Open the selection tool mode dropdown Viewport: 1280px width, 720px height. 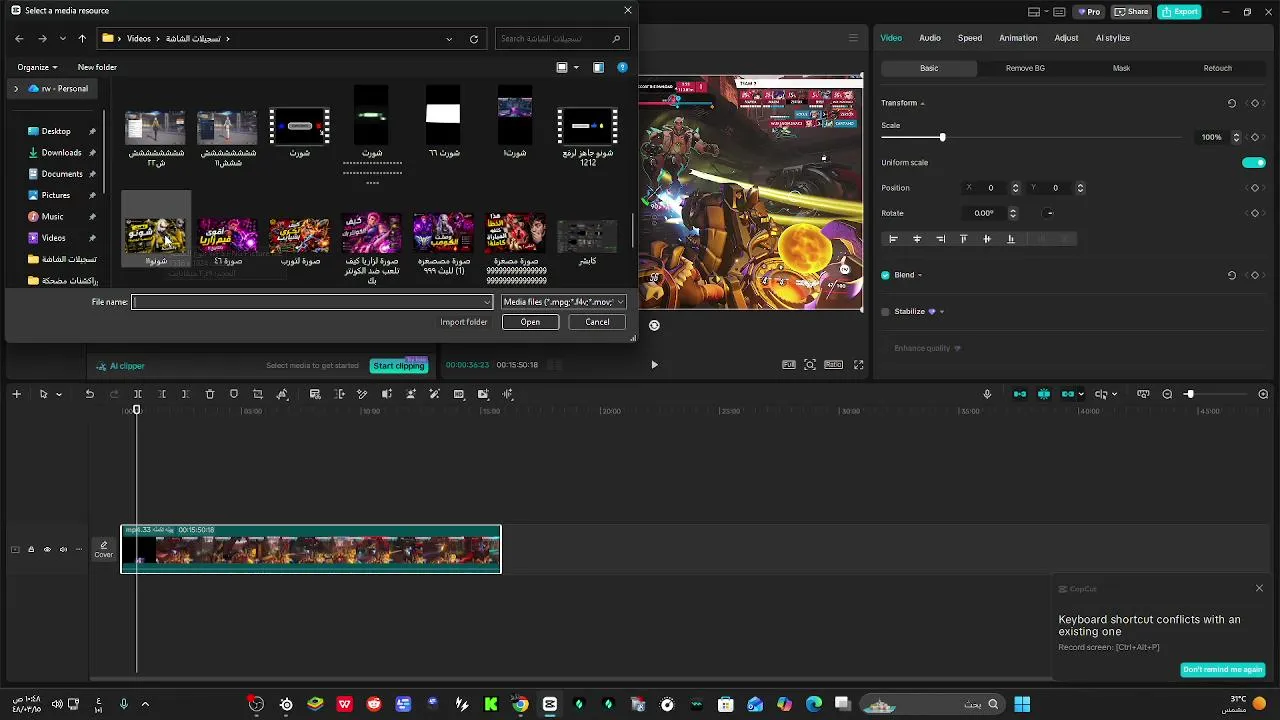[x=59, y=394]
